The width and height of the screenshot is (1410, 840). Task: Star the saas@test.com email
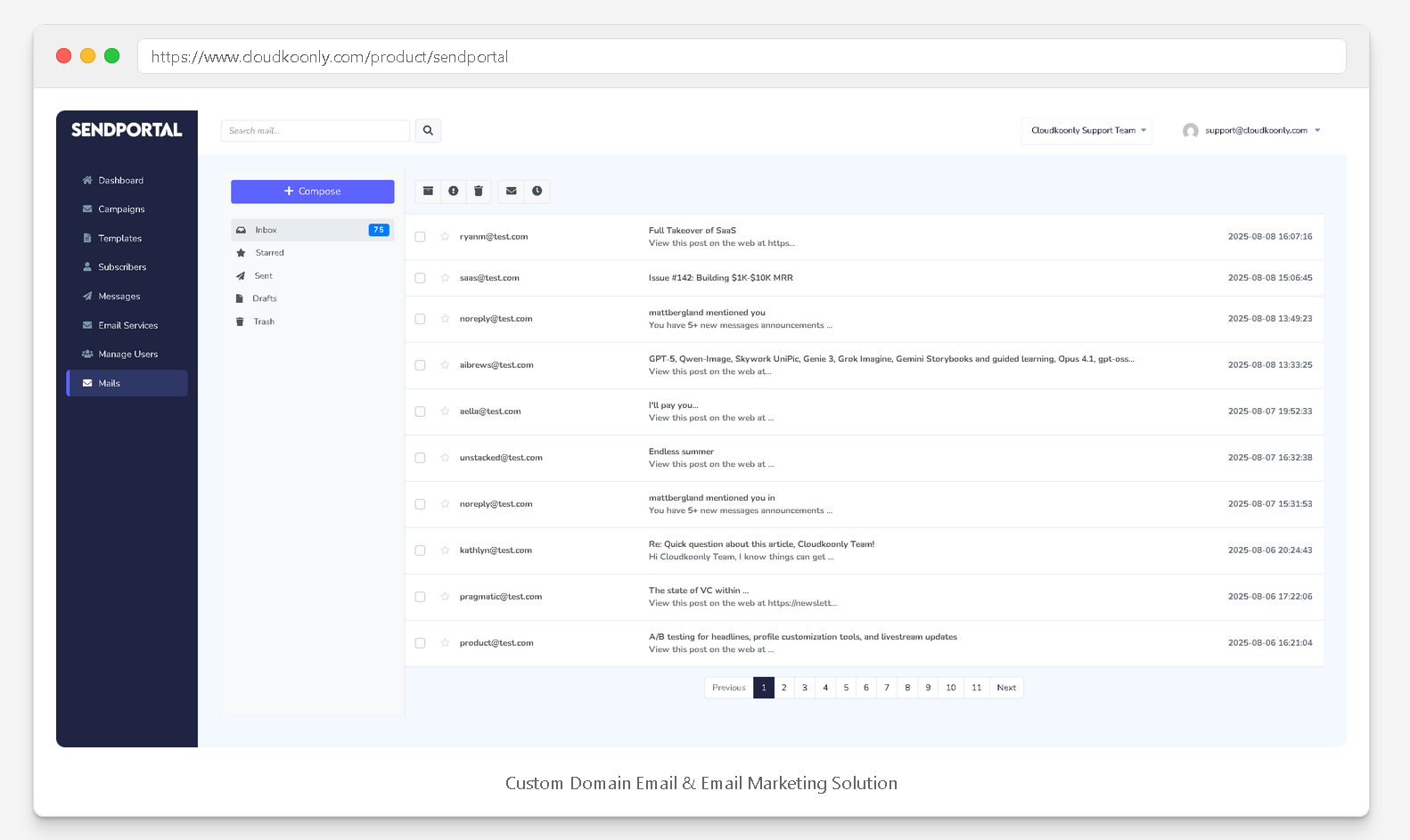[445, 278]
